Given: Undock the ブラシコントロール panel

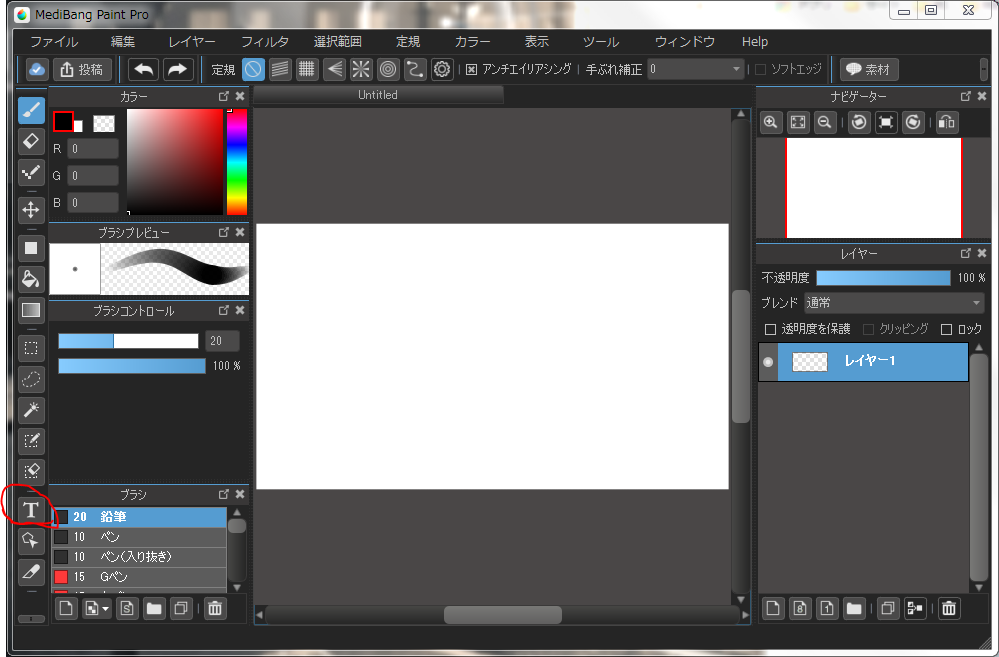Looking at the screenshot, I should (x=224, y=310).
